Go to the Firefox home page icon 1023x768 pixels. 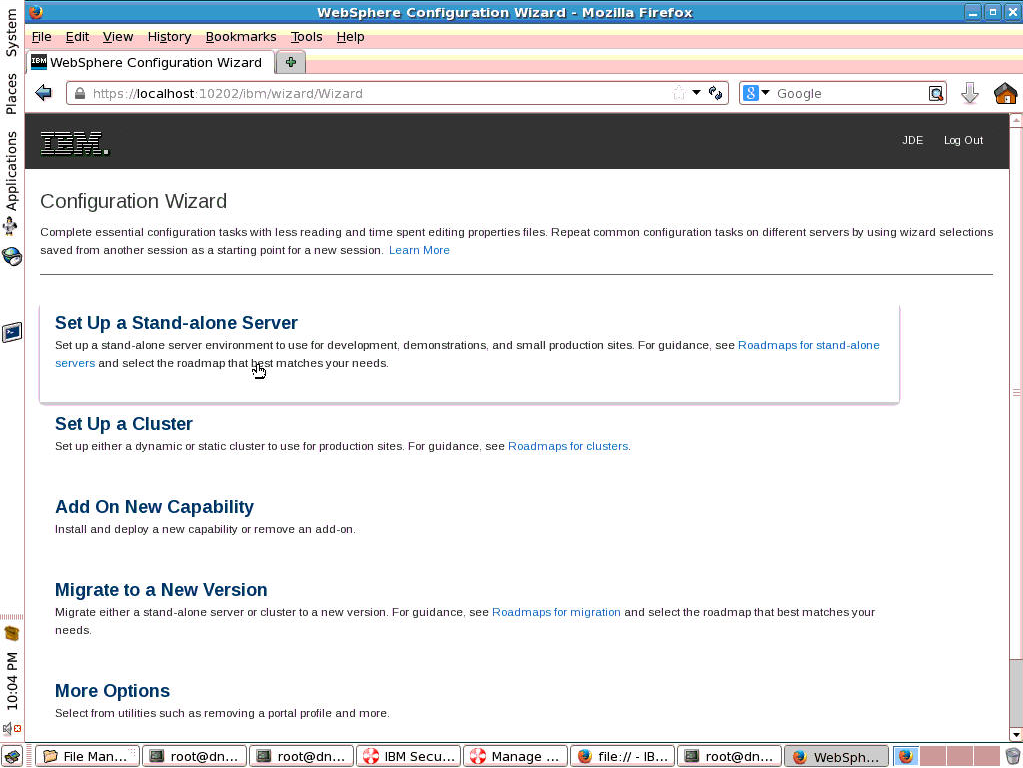[x=1005, y=93]
